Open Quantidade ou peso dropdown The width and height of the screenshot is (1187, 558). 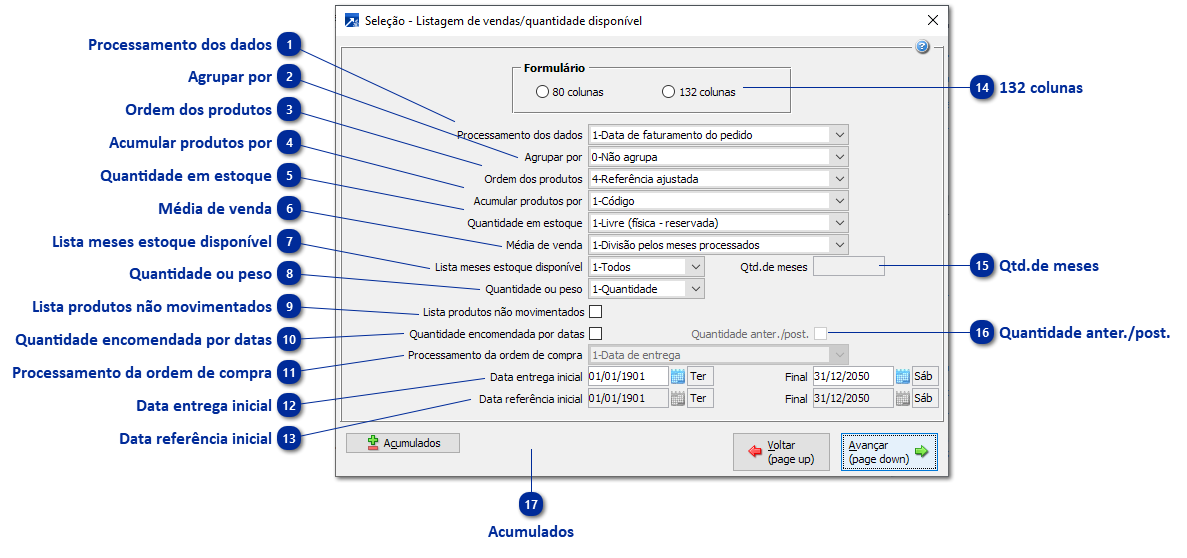coord(695,288)
